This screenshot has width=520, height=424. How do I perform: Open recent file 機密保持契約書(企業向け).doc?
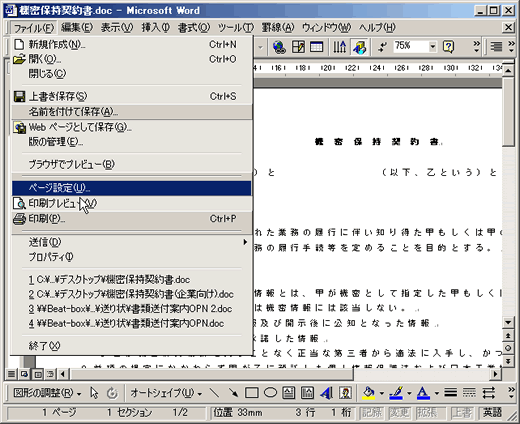click(131, 294)
